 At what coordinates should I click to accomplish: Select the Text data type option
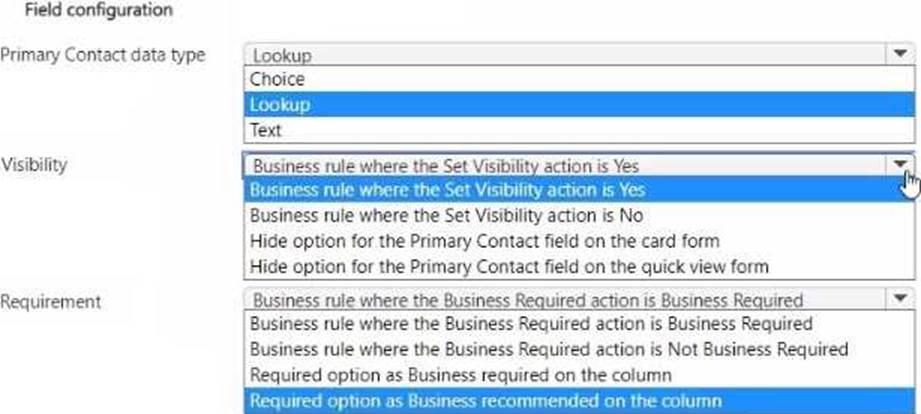click(266, 130)
